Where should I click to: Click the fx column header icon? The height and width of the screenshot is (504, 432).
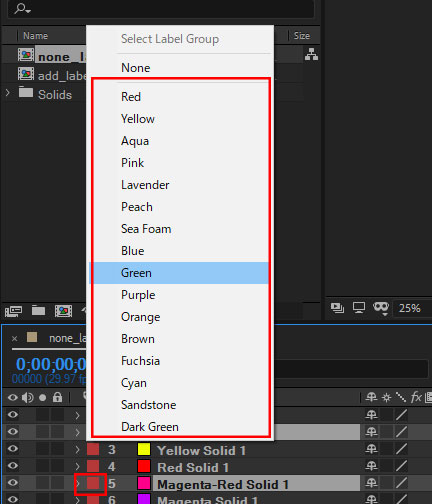point(416,397)
